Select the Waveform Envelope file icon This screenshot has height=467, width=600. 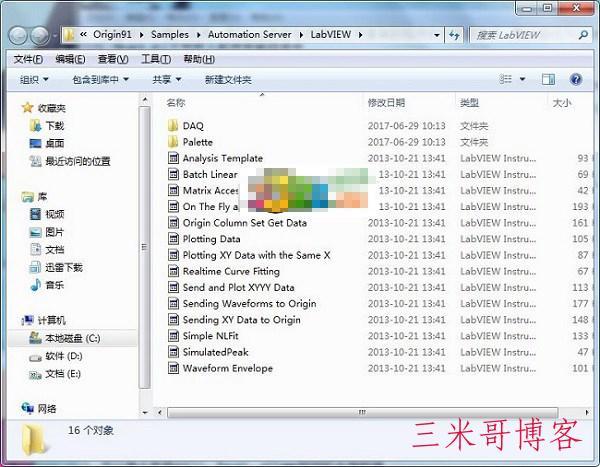pyautogui.click(x=173, y=368)
